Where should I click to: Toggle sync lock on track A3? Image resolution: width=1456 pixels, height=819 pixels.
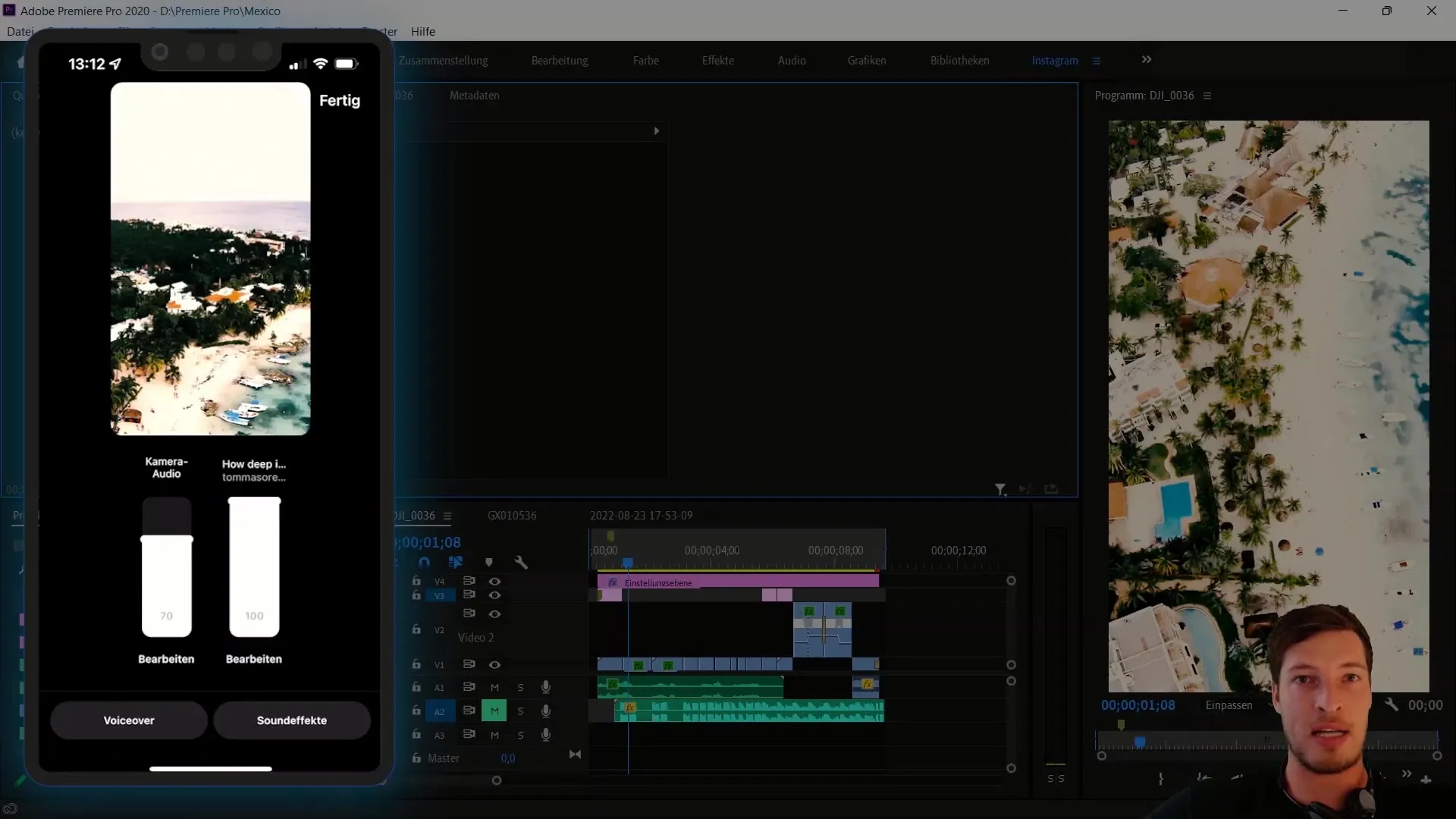[469, 734]
